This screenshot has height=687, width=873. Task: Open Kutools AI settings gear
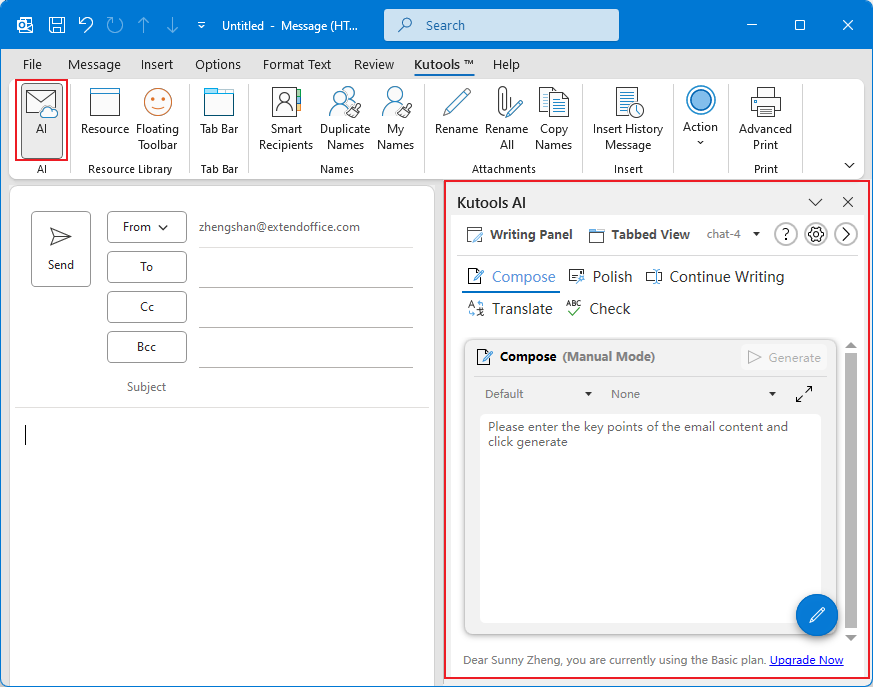pos(816,234)
